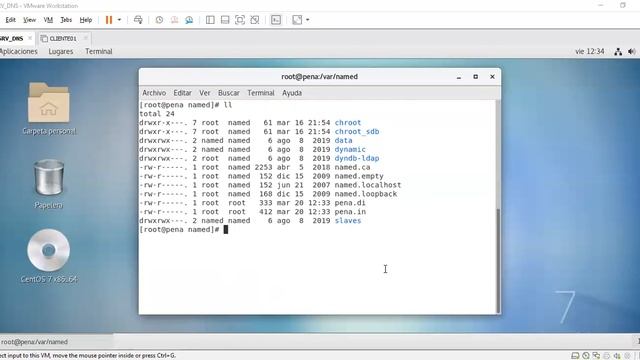Image resolution: width=640 pixels, height=360 pixels.
Task: Click the pena.in file name
Action: 350,212
